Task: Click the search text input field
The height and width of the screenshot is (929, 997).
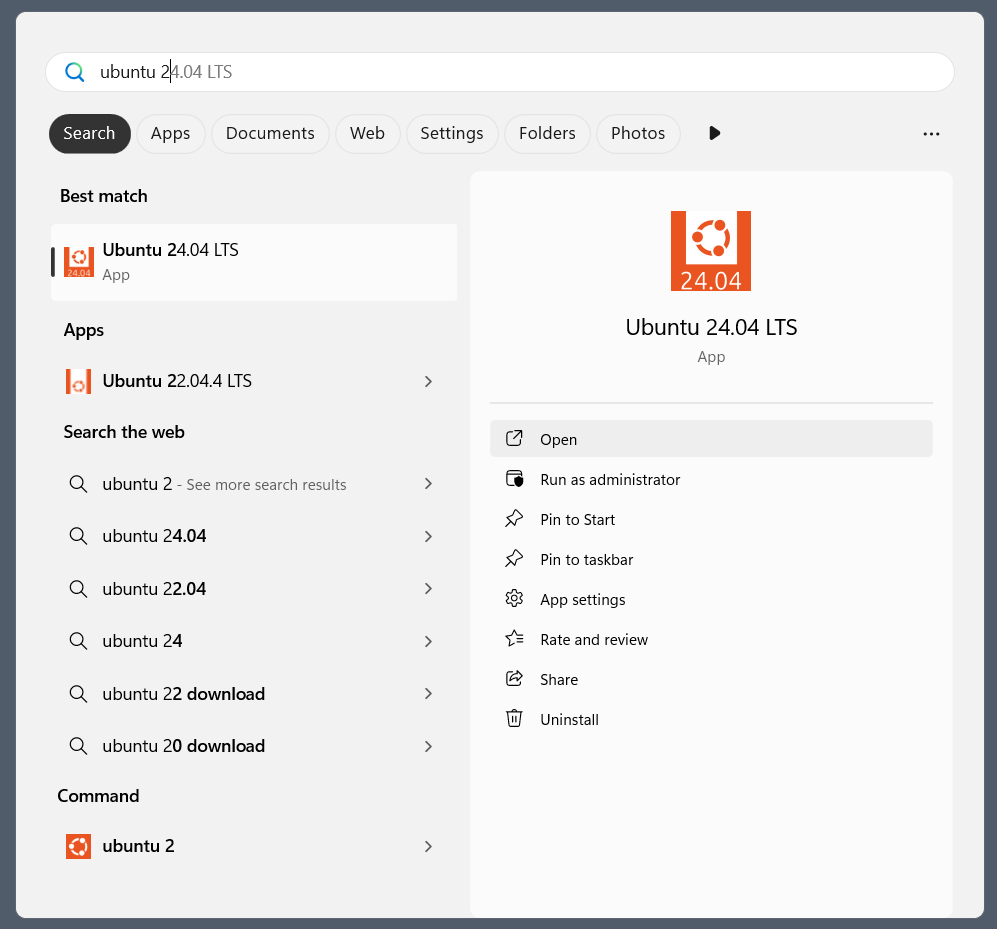Action: 500,72
